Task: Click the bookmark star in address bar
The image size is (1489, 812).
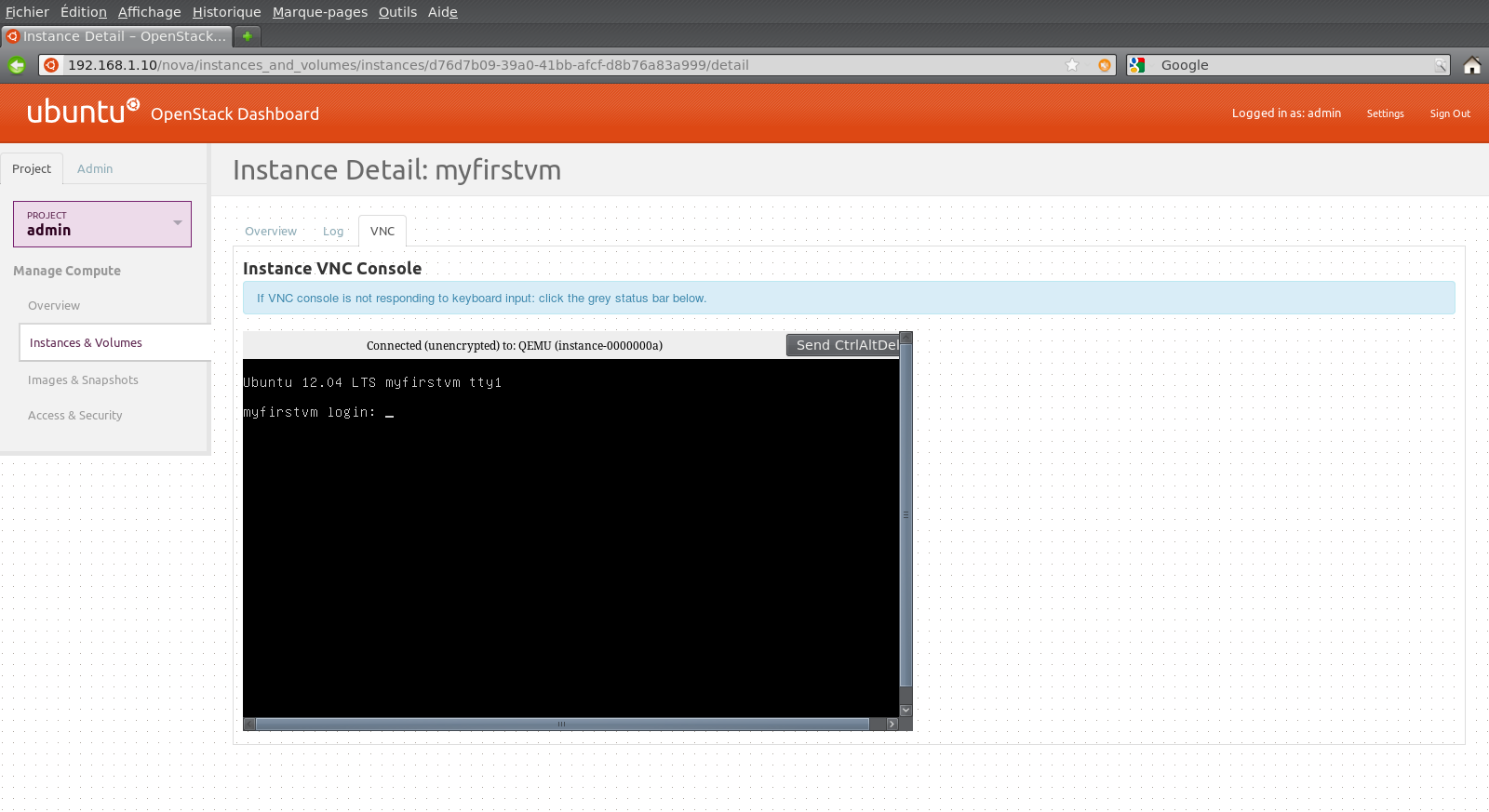Action: click(1072, 65)
